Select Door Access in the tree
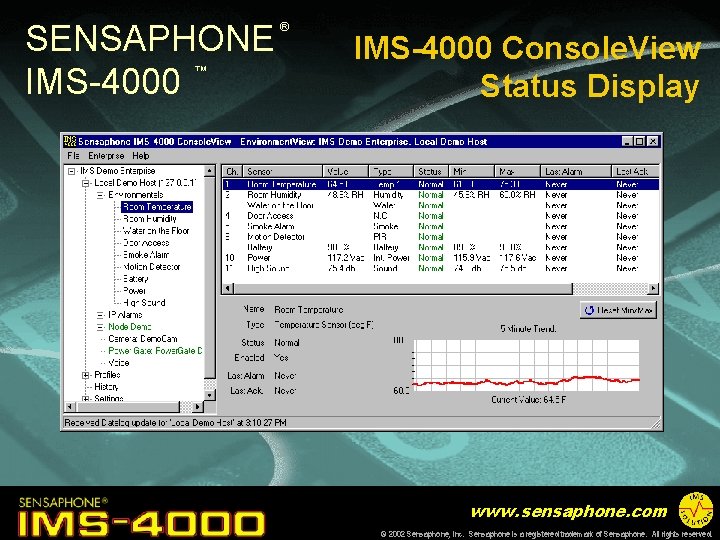This screenshot has height=540, width=720. point(146,243)
